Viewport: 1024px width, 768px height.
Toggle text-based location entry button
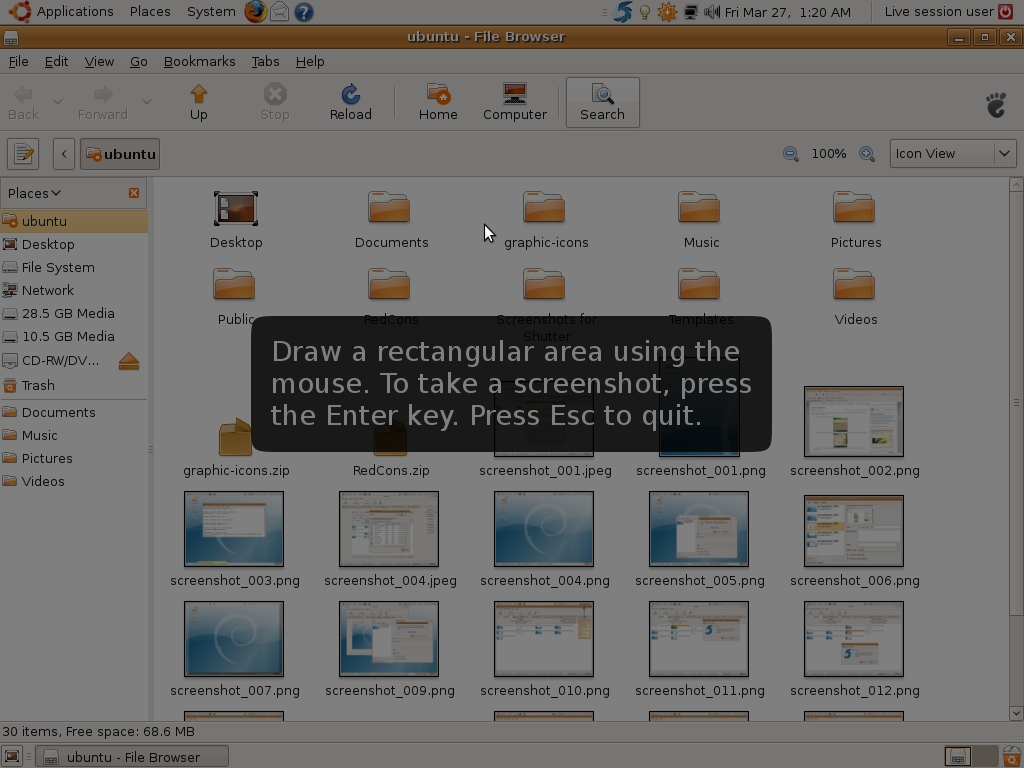[x=24, y=154]
